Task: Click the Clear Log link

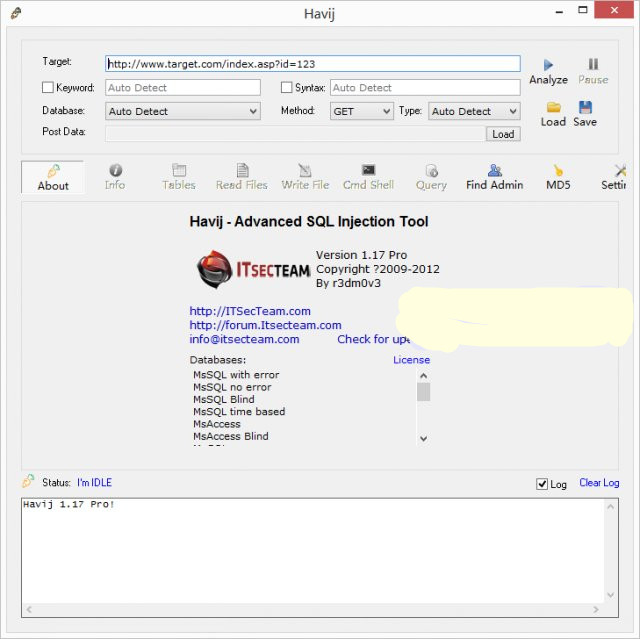Action: pyautogui.click(x=599, y=483)
